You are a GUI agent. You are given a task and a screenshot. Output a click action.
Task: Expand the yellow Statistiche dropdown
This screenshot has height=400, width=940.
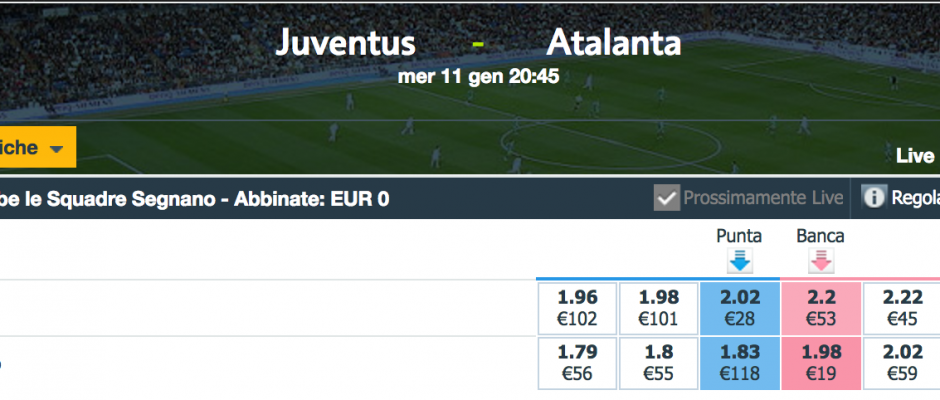(x=38, y=147)
